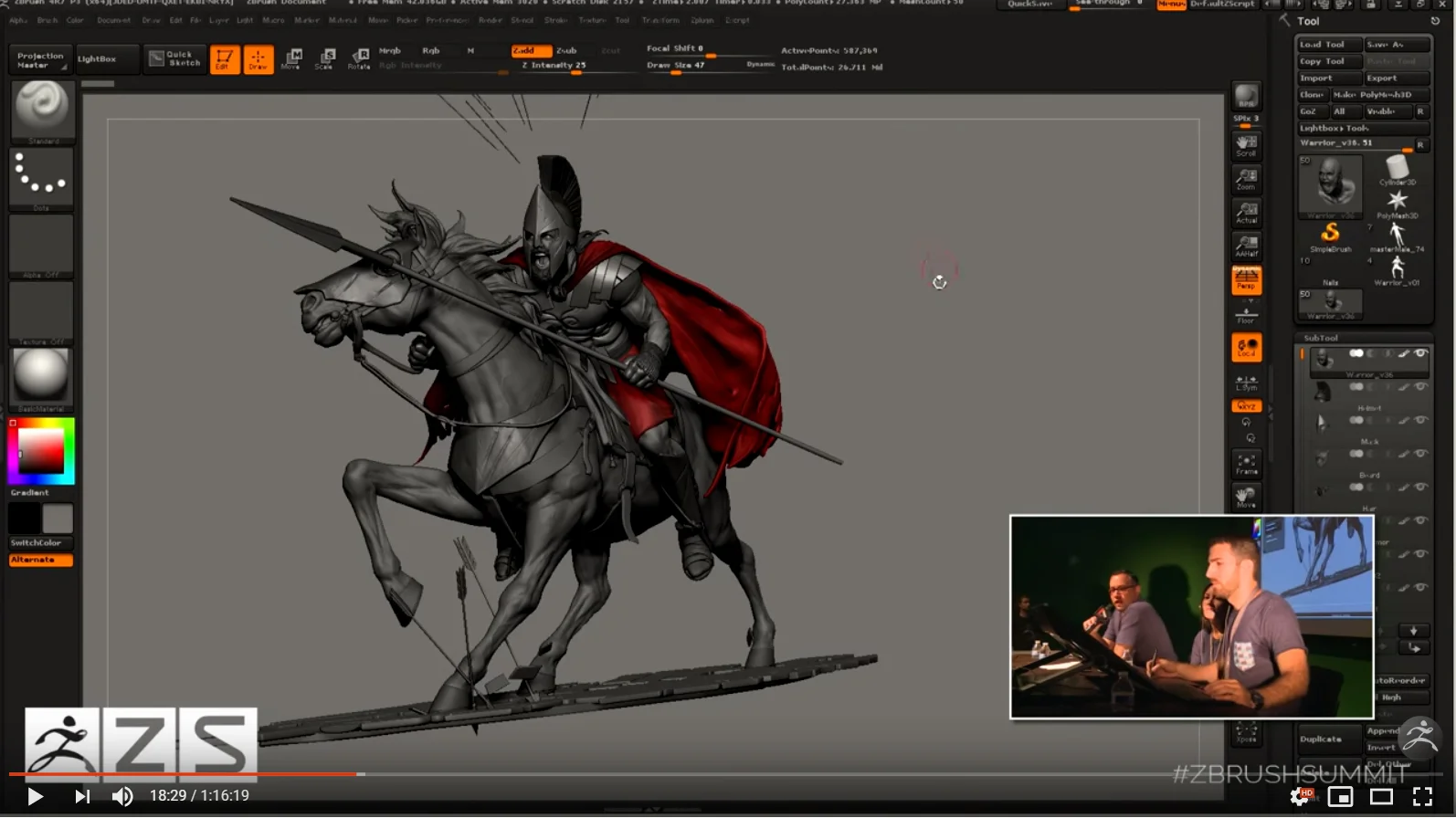Screen dimensions: 1456x818
Task: Enable miniplayer mode
Action: (1340, 797)
